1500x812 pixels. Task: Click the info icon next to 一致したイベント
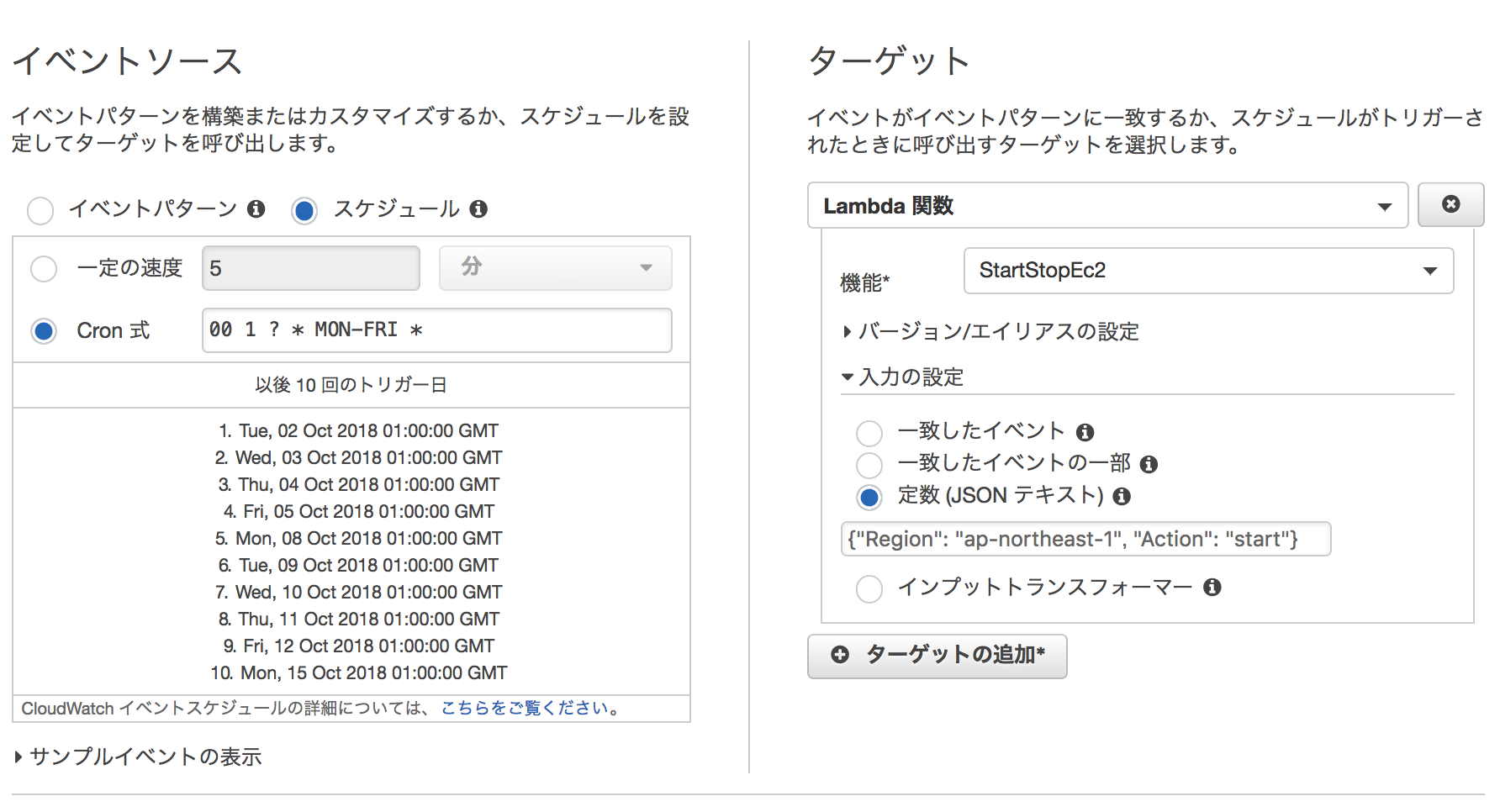[1086, 432]
